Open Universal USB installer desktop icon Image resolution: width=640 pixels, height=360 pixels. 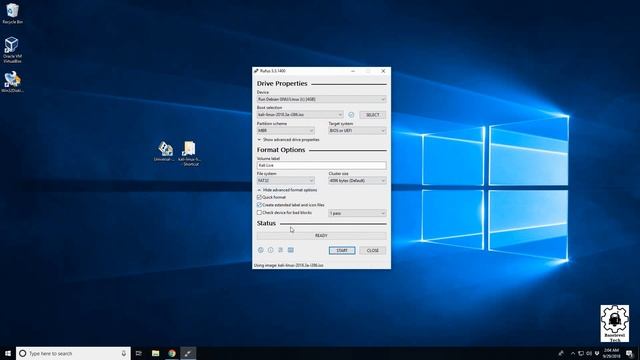click(x=164, y=151)
